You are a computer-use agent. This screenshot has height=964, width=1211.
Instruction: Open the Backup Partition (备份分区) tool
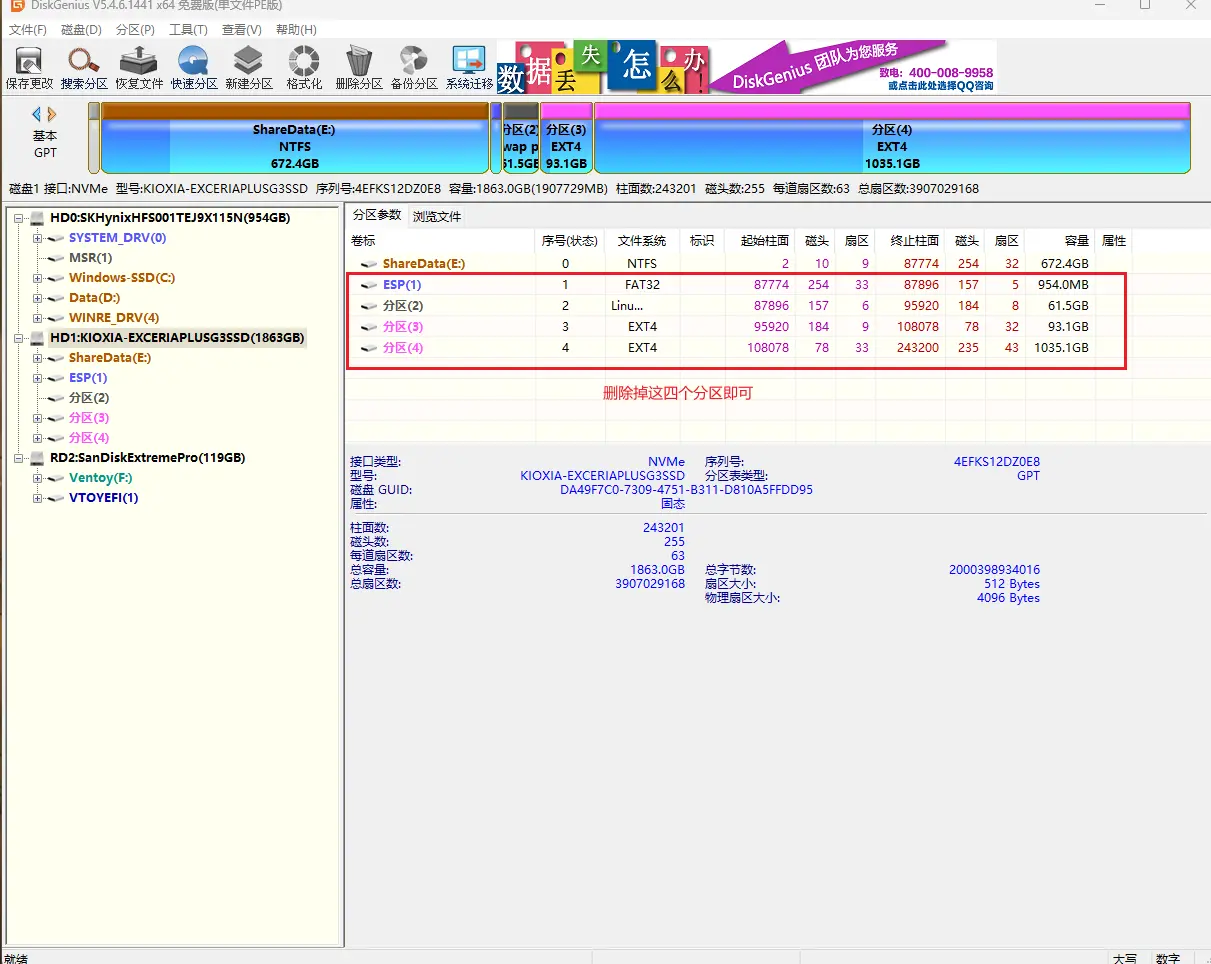(414, 68)
